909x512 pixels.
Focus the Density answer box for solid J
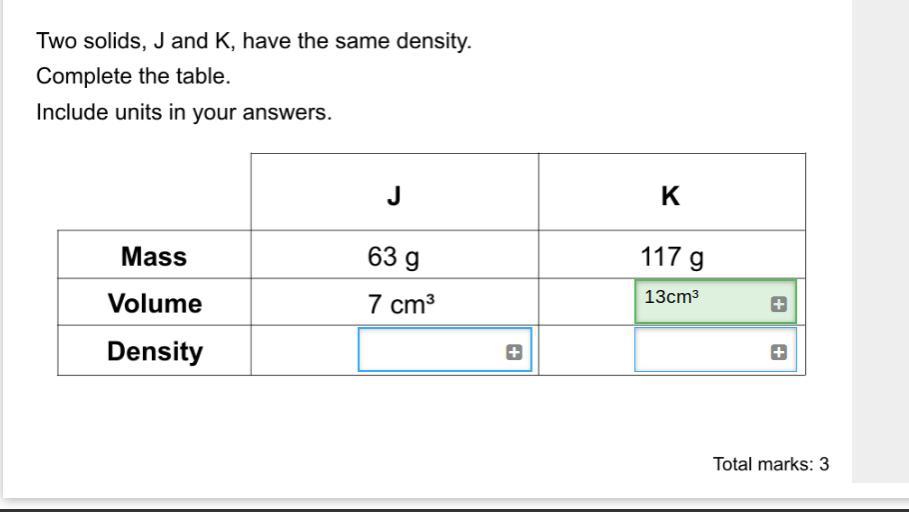(445, 350)
